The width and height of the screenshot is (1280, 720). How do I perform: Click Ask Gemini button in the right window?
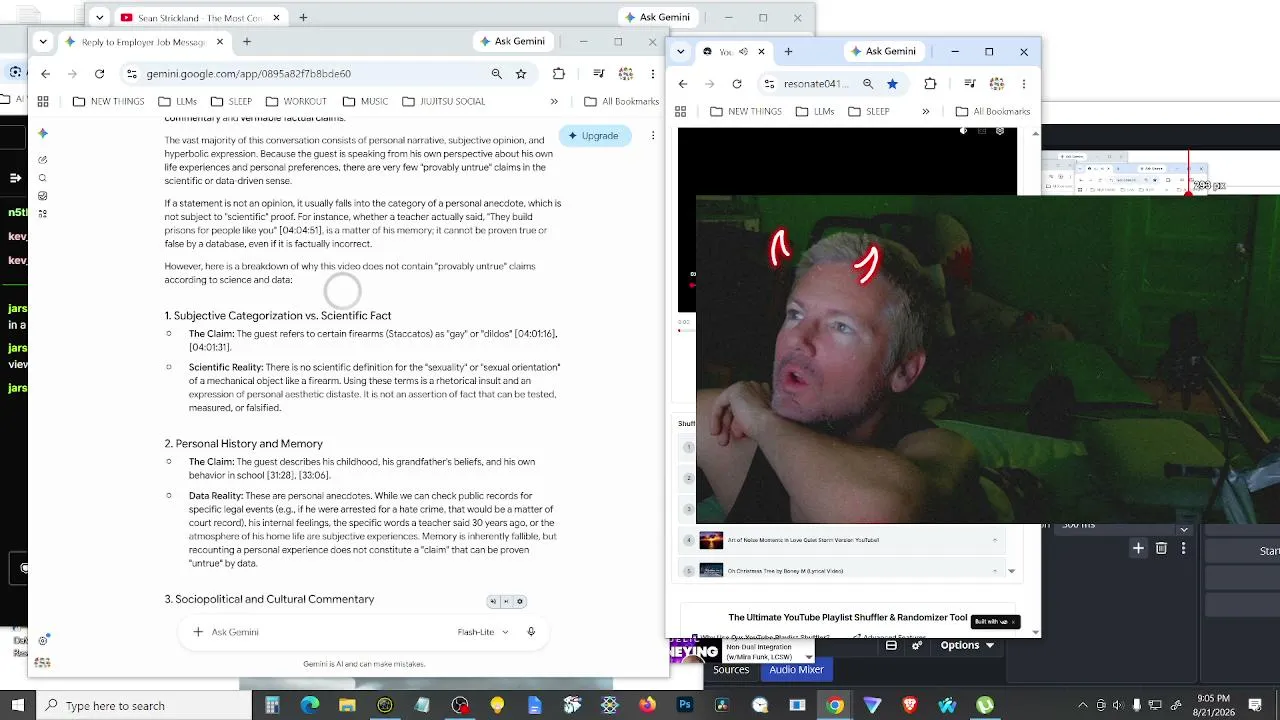coord(883,52)
